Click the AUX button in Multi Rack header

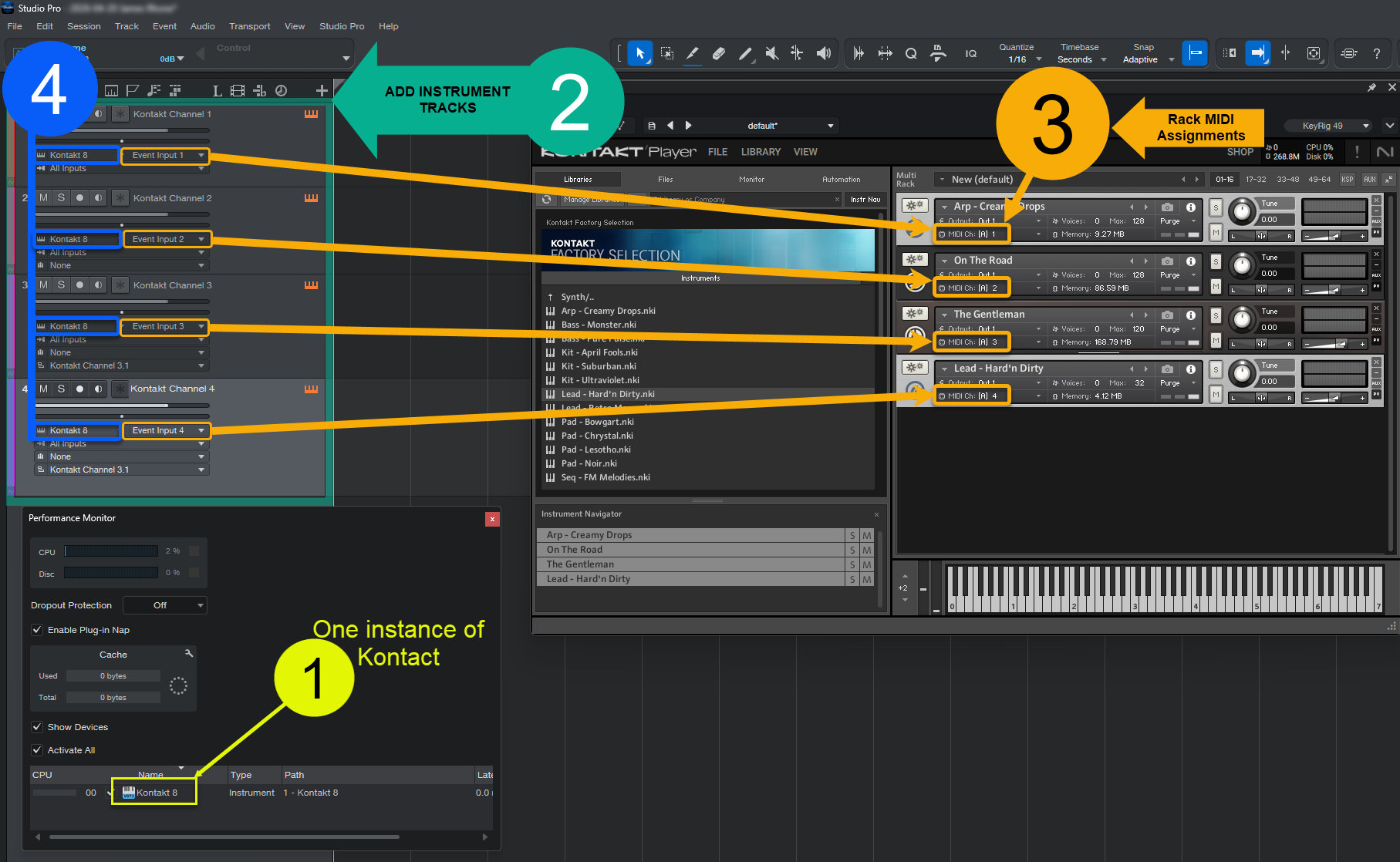click(x=1370, y=180)
